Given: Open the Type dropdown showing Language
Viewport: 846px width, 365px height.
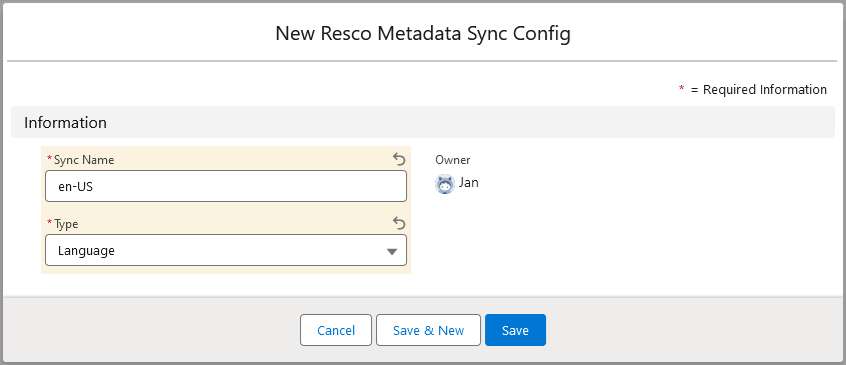Looking at the screenshot, I should pos(226,250).
